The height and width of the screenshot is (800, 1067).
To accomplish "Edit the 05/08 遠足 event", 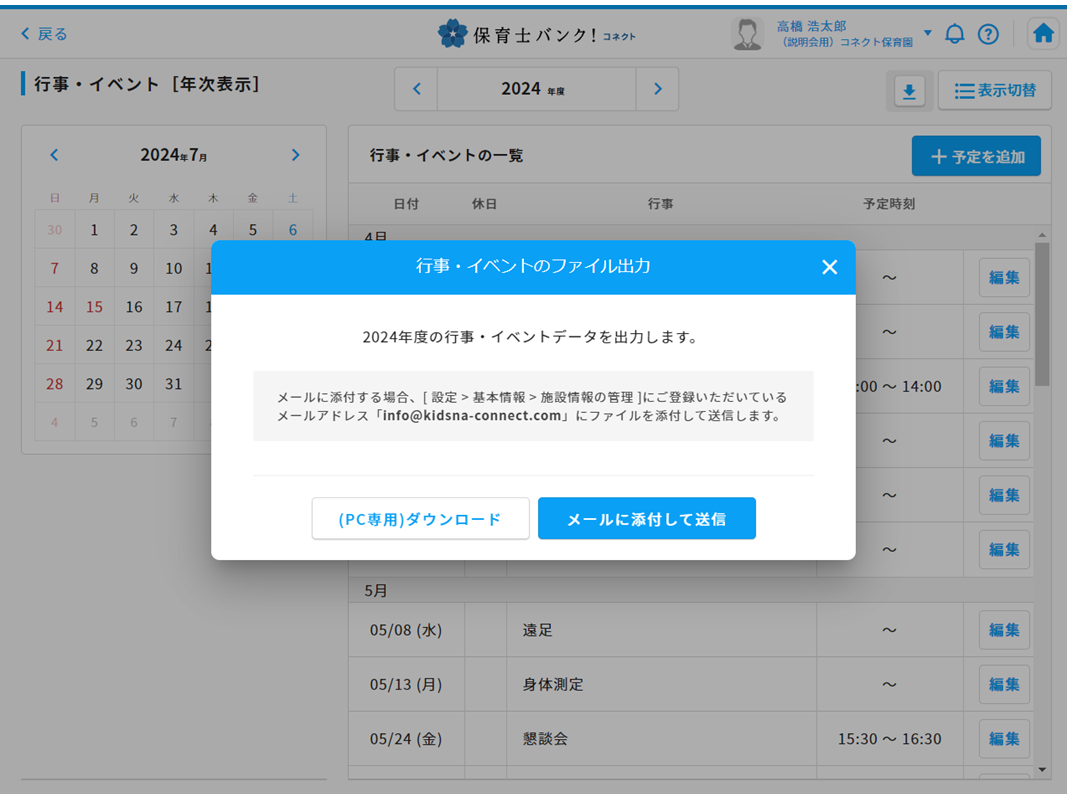I will pyautogui.click(x=1003, y=630).
